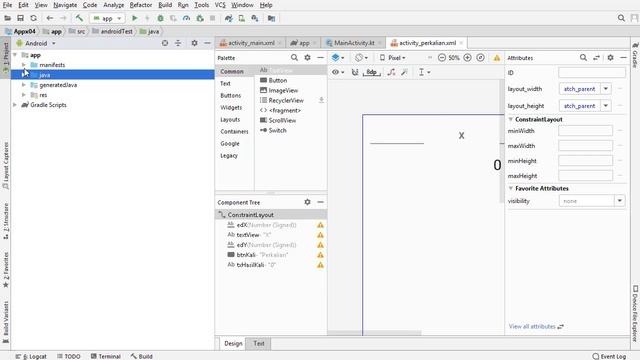Open the Terminal tool window

(106, 356)
